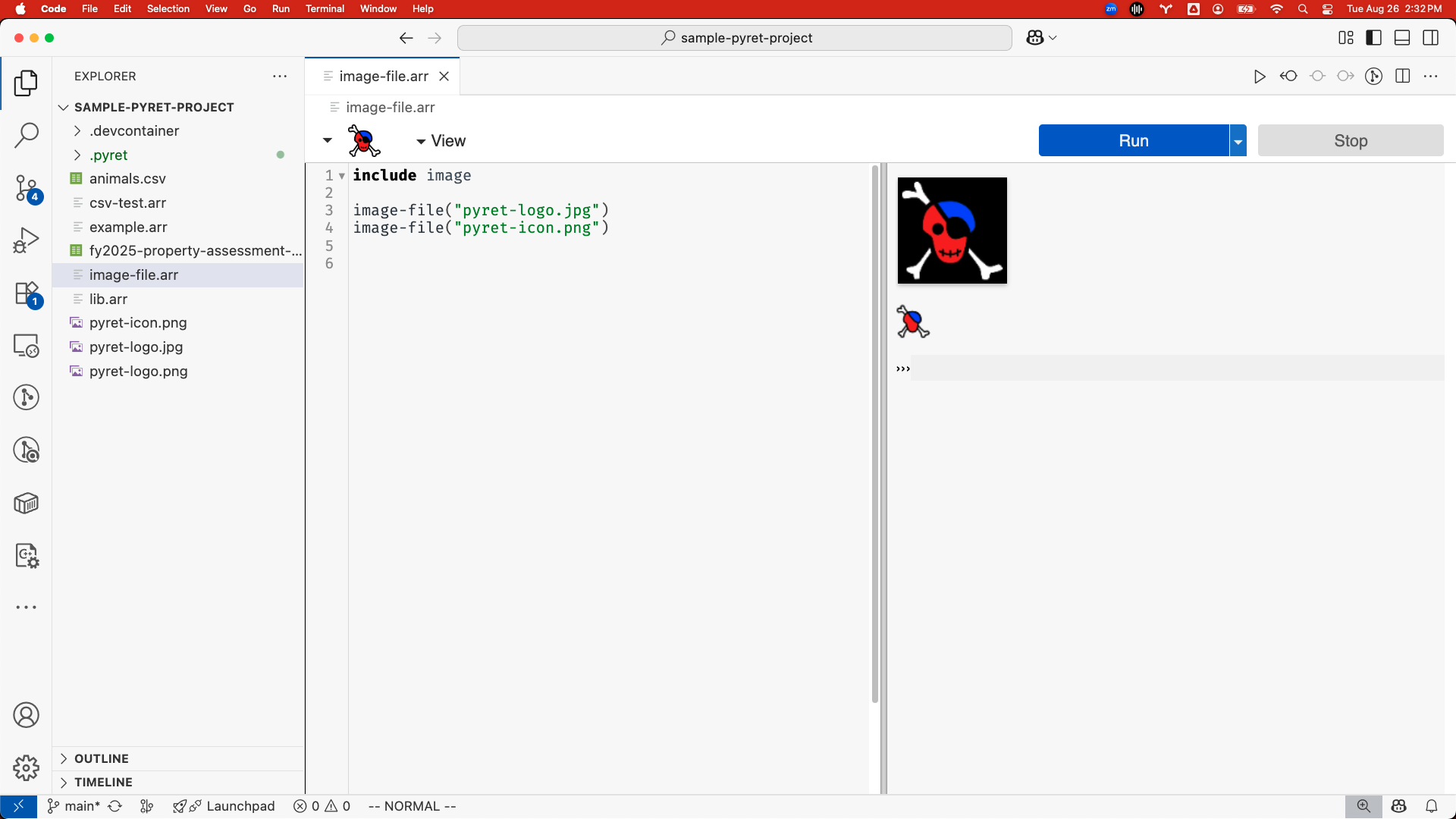Toggle the bottom Panel visibility
The height and width of the screenshot is (819, 1456).
[1402, 38]
